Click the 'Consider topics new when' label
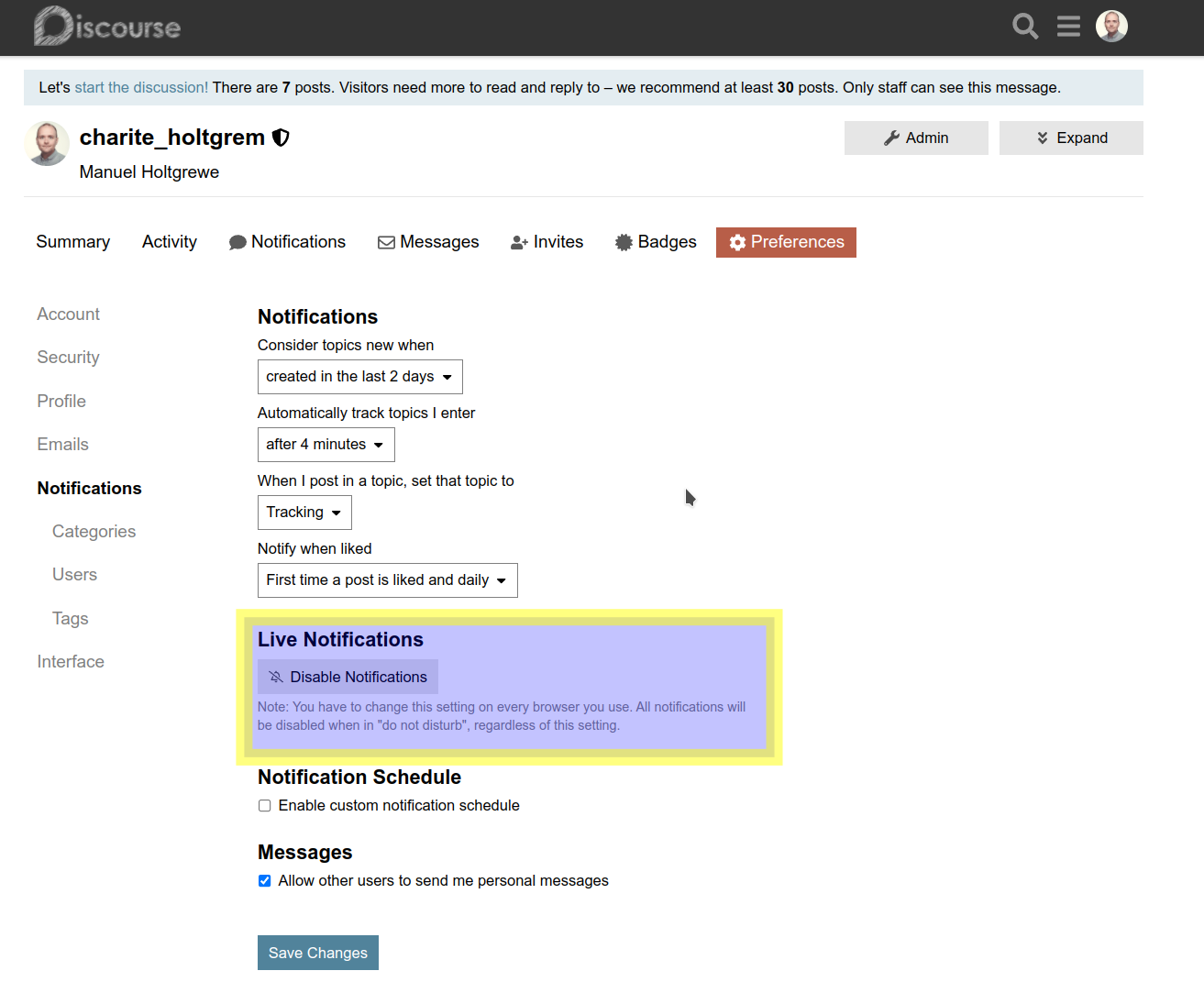 pos(346,346)
